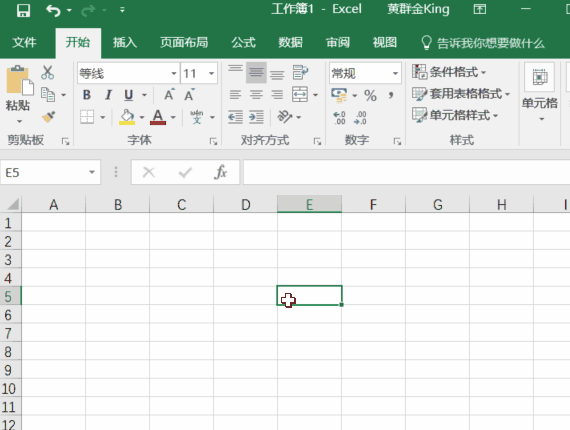Image resolution: width=570 pixels, height=430 pixels.
Task: Increase decimal places
Action: click(339, 118)
